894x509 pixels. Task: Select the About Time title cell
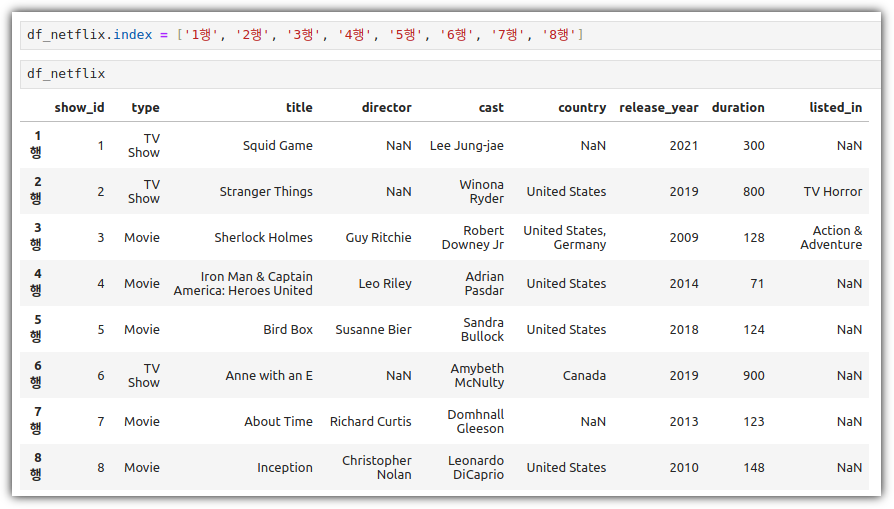pyautogui.click(x=279, y=422)
